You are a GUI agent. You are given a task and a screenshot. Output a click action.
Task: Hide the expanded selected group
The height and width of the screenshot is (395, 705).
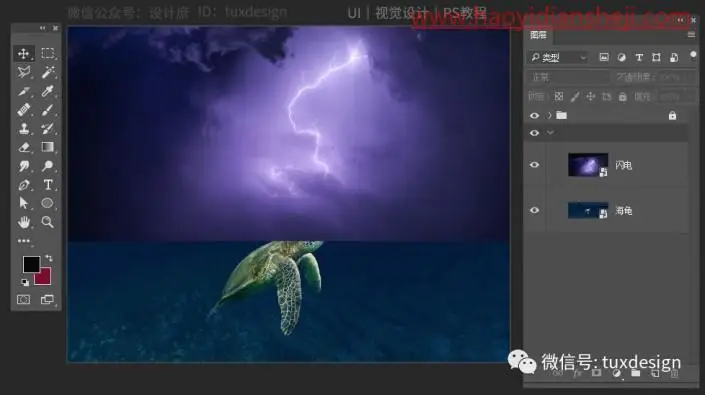point(534,133)
